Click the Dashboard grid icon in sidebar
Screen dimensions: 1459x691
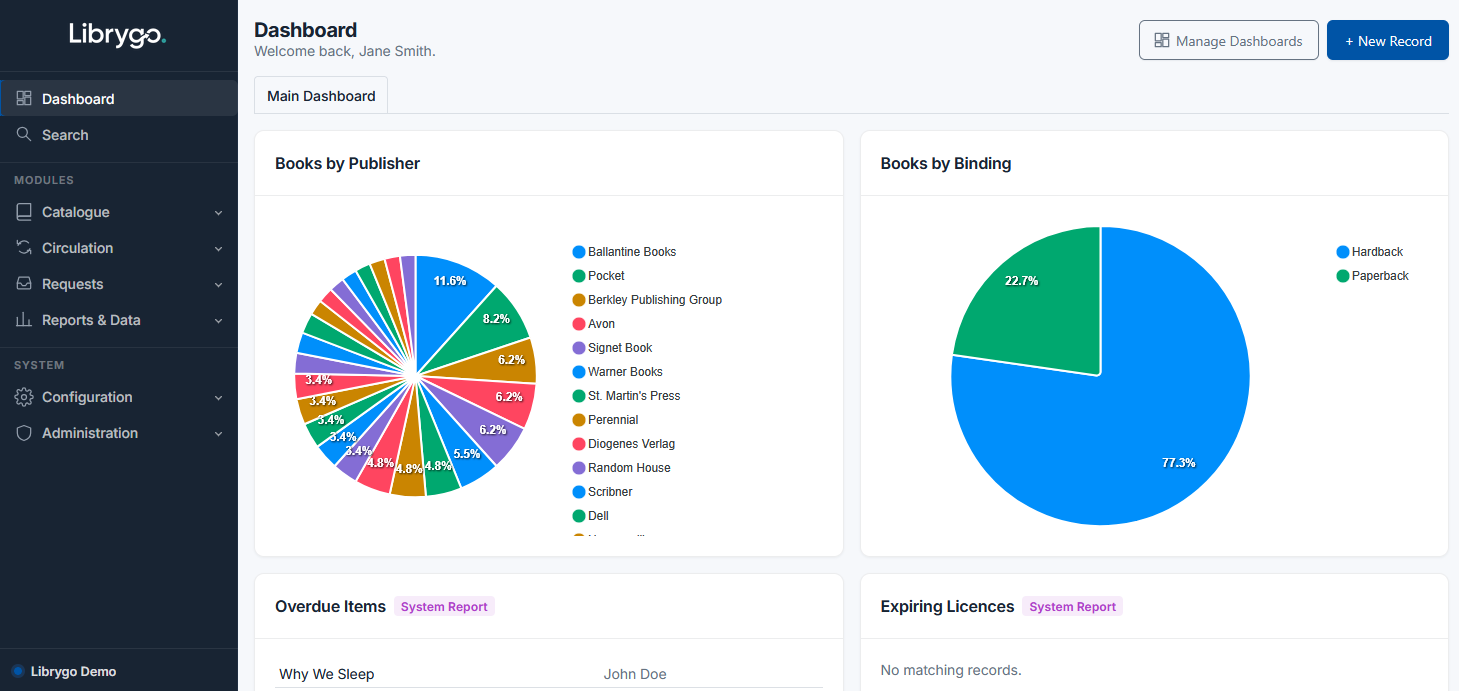(x=24, y=98)
